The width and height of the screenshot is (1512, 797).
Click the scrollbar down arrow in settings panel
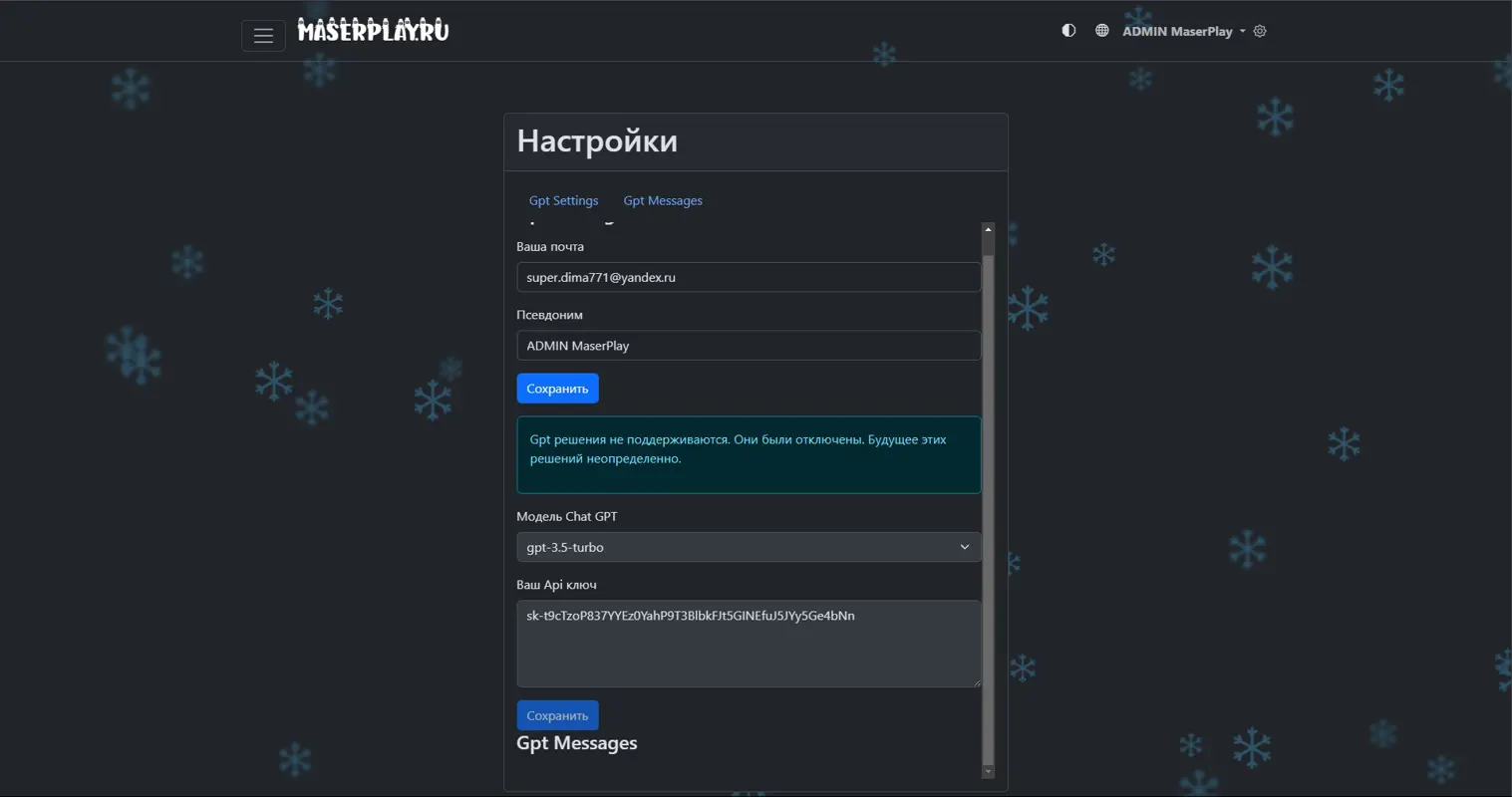click(988, 771)
